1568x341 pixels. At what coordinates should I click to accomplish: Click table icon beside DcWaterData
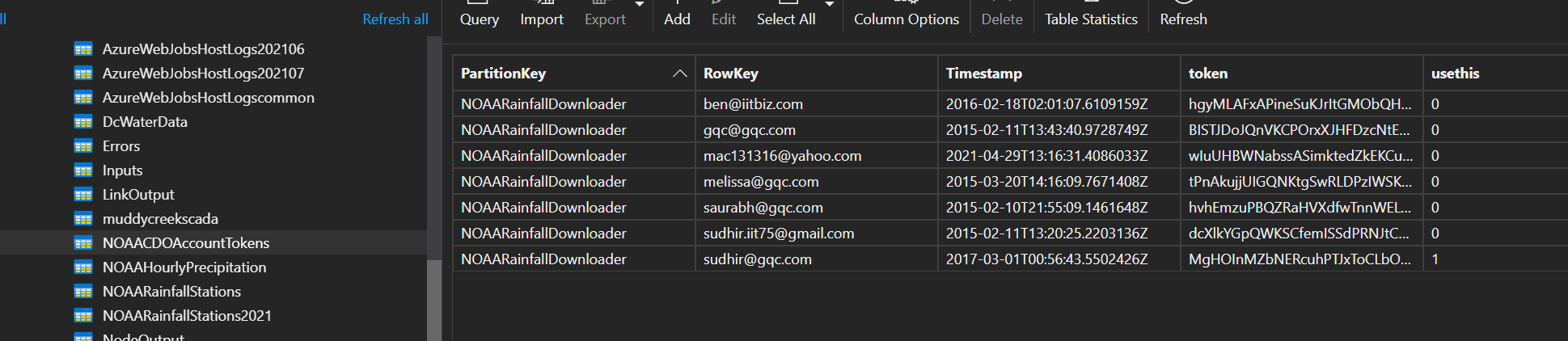(x=83, y=122)
